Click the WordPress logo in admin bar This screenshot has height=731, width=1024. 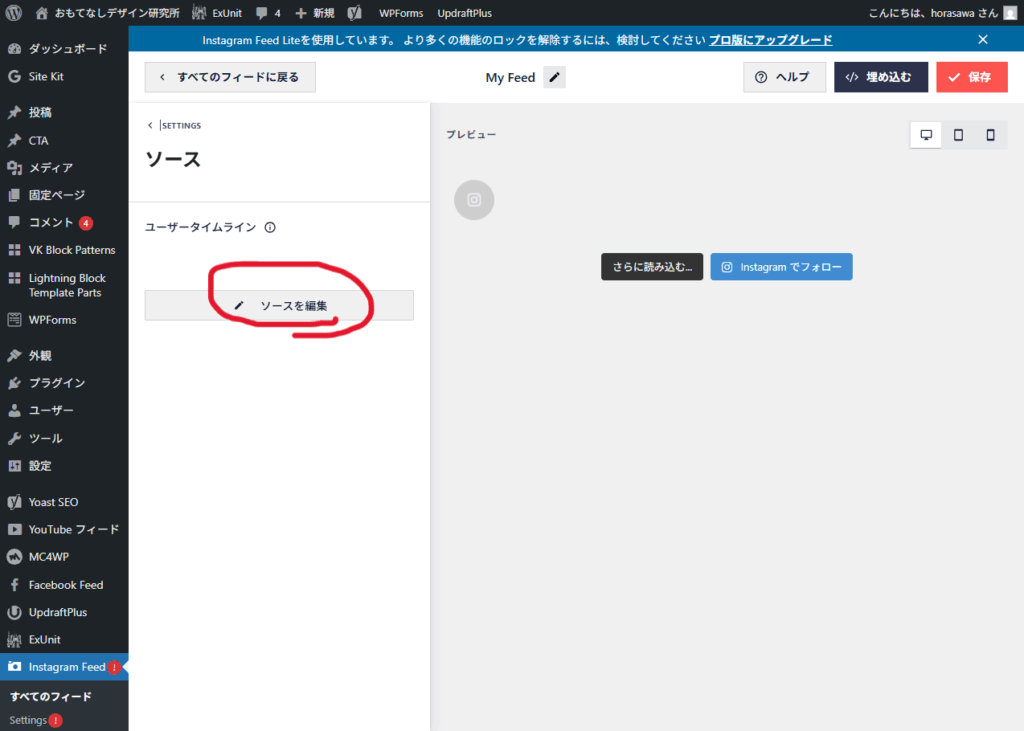13,13
